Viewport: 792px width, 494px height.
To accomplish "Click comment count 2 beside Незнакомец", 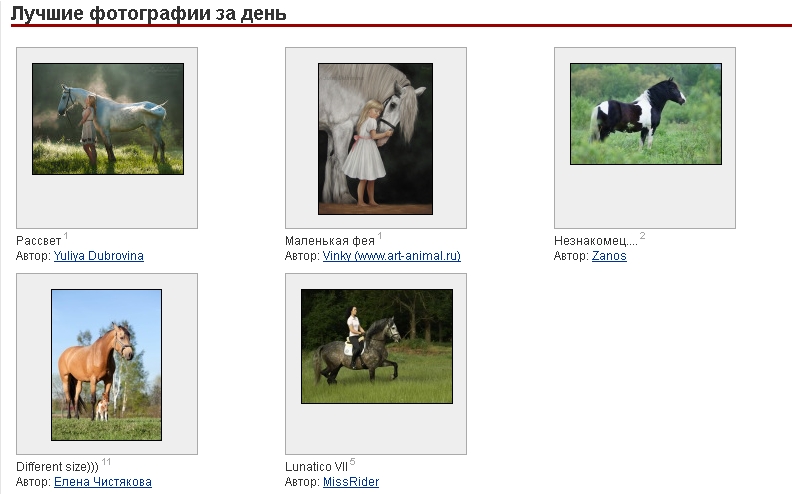I will [642, 236].
